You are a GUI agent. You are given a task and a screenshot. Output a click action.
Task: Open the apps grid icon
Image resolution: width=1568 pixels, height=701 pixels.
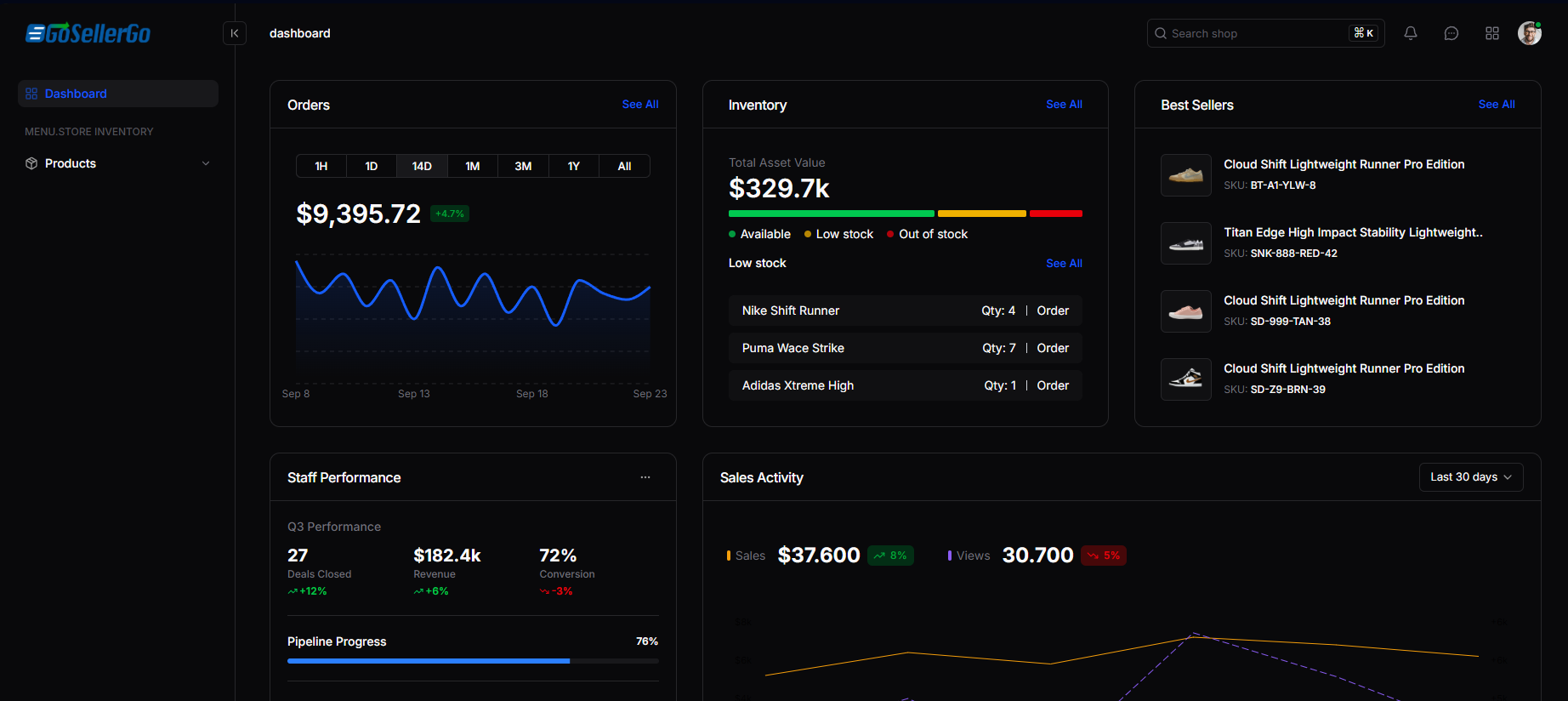click(x=1492, y=33)
